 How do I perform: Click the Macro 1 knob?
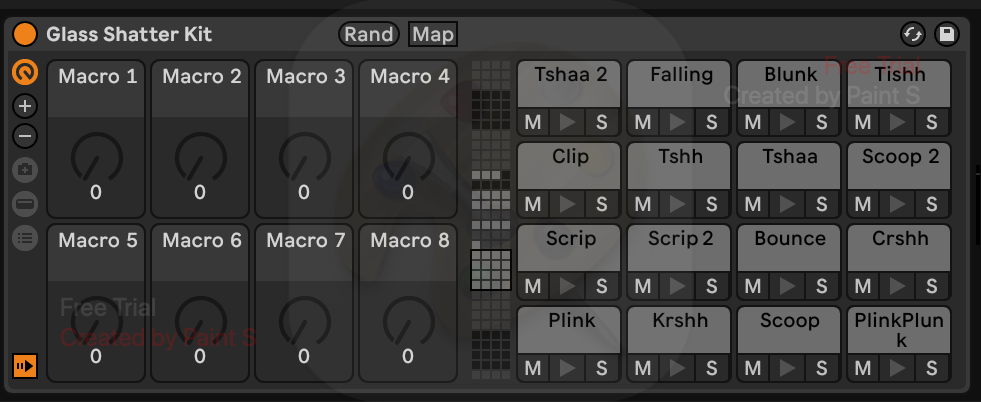(96, 158)
